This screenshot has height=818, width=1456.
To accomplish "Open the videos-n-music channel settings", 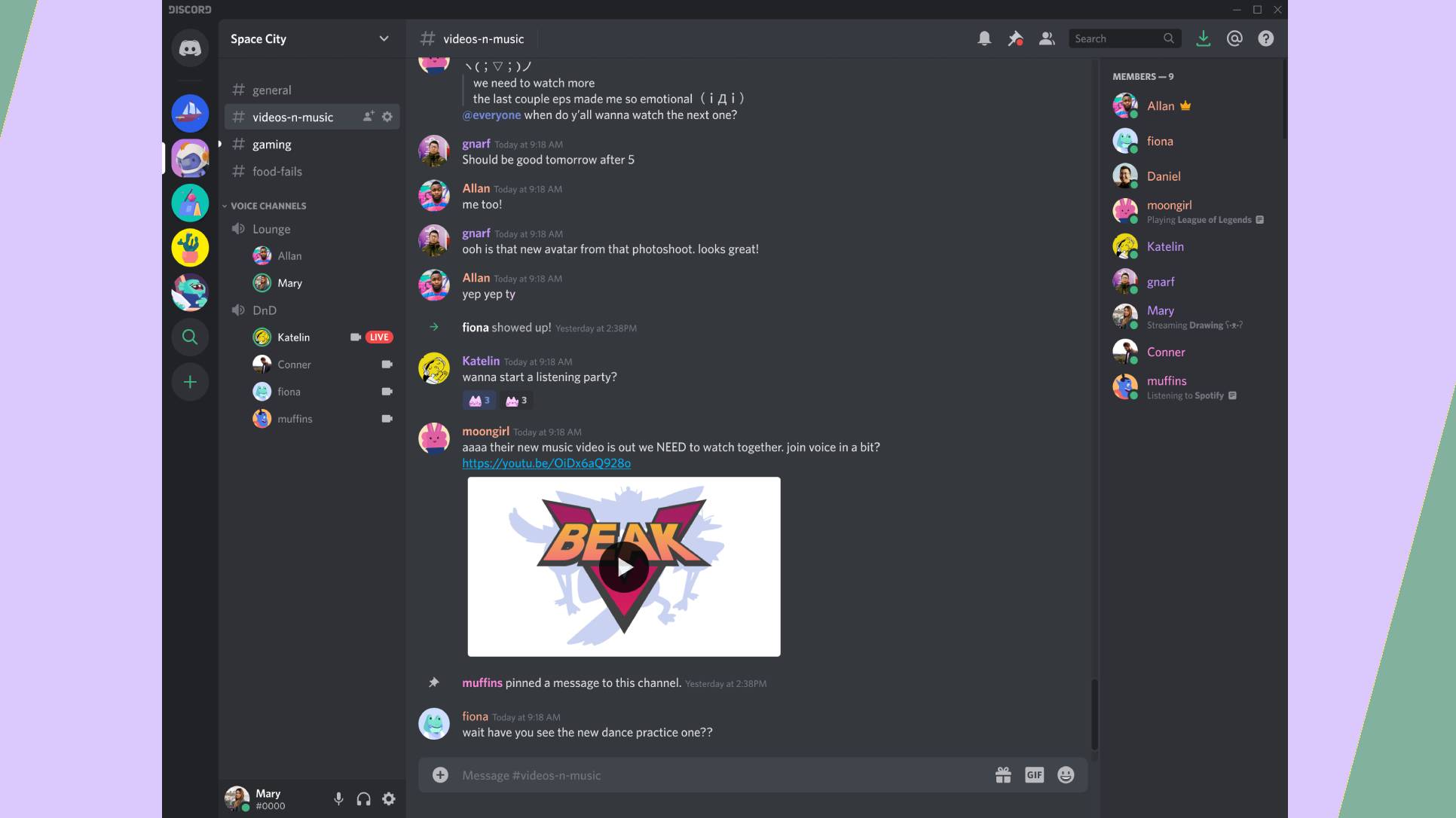I will point(388,117).
